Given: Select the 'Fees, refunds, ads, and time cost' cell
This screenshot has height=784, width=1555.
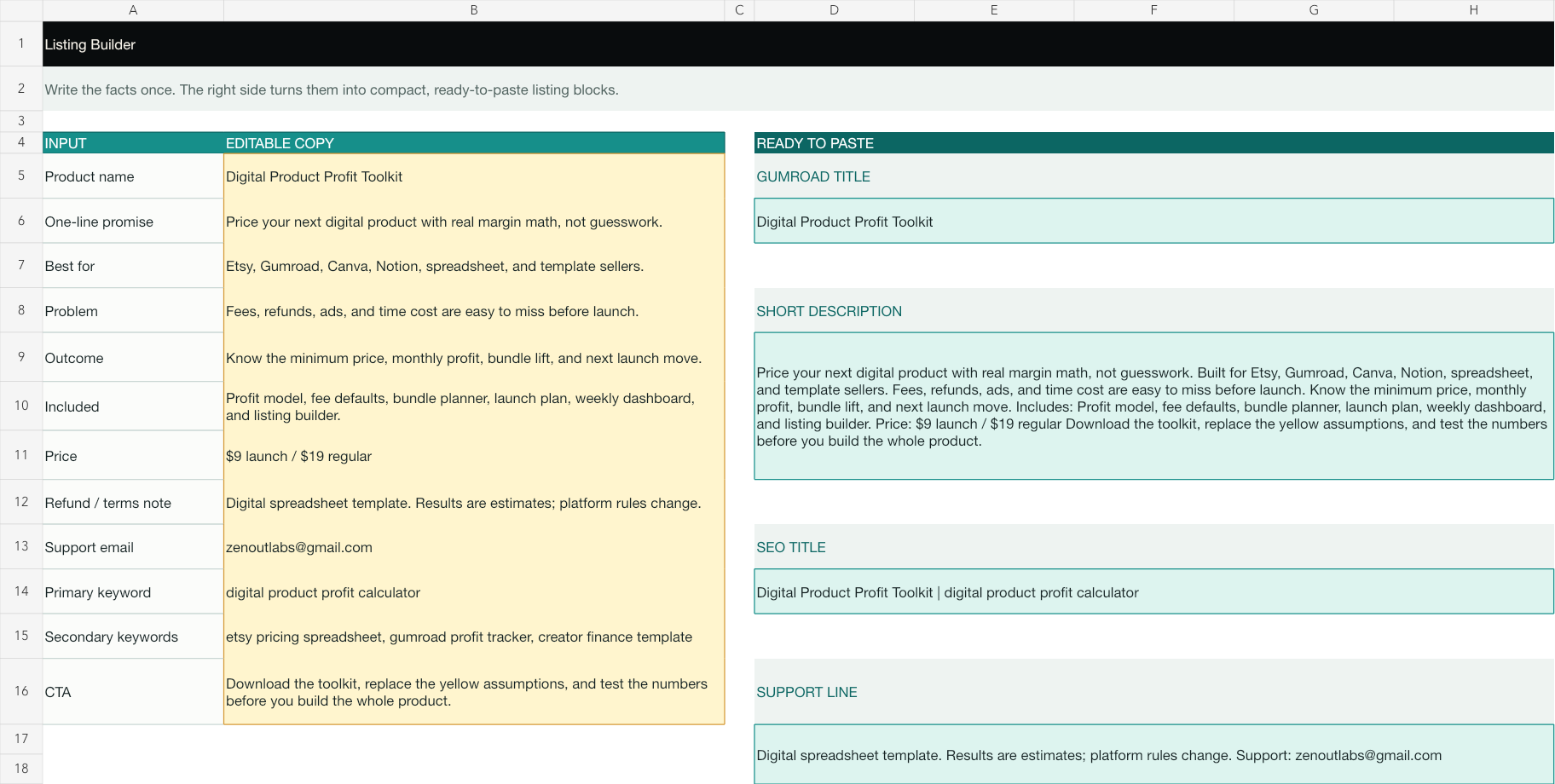Looking at the screenshot, I should pos(474,311).
